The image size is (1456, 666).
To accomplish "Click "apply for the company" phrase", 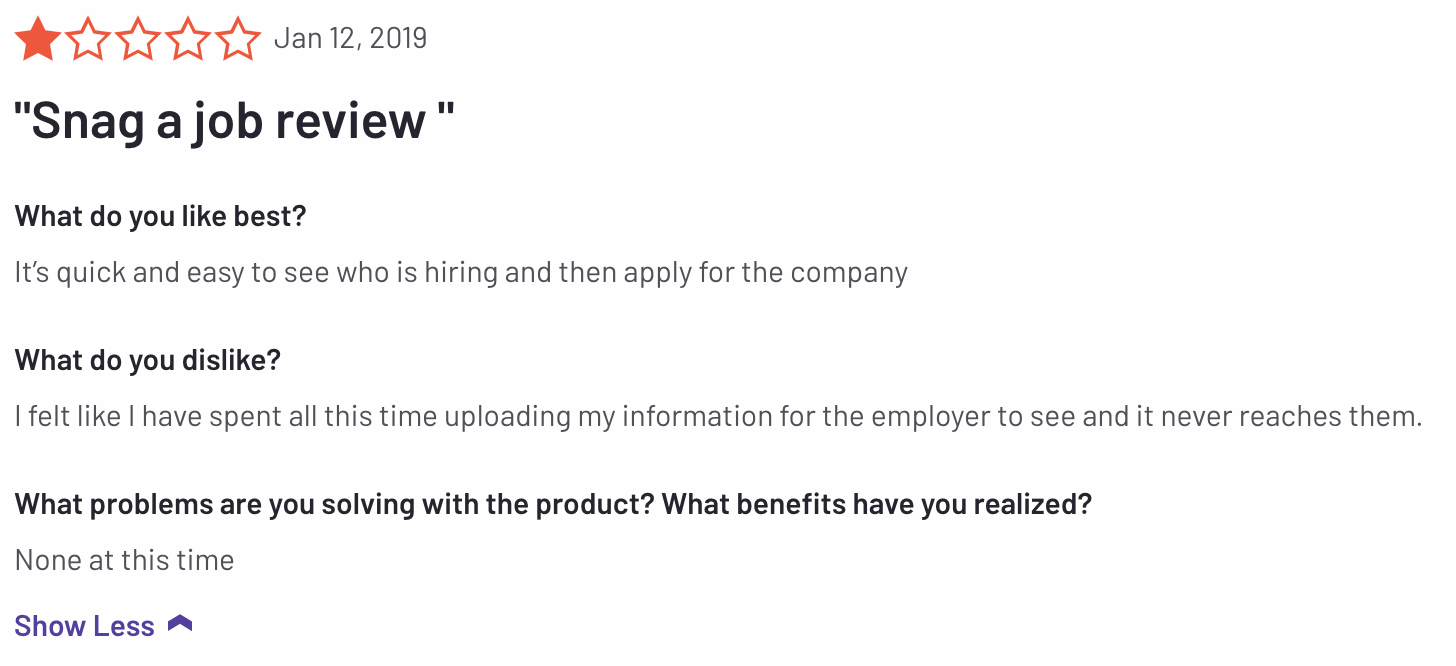I will pos(766,272).
